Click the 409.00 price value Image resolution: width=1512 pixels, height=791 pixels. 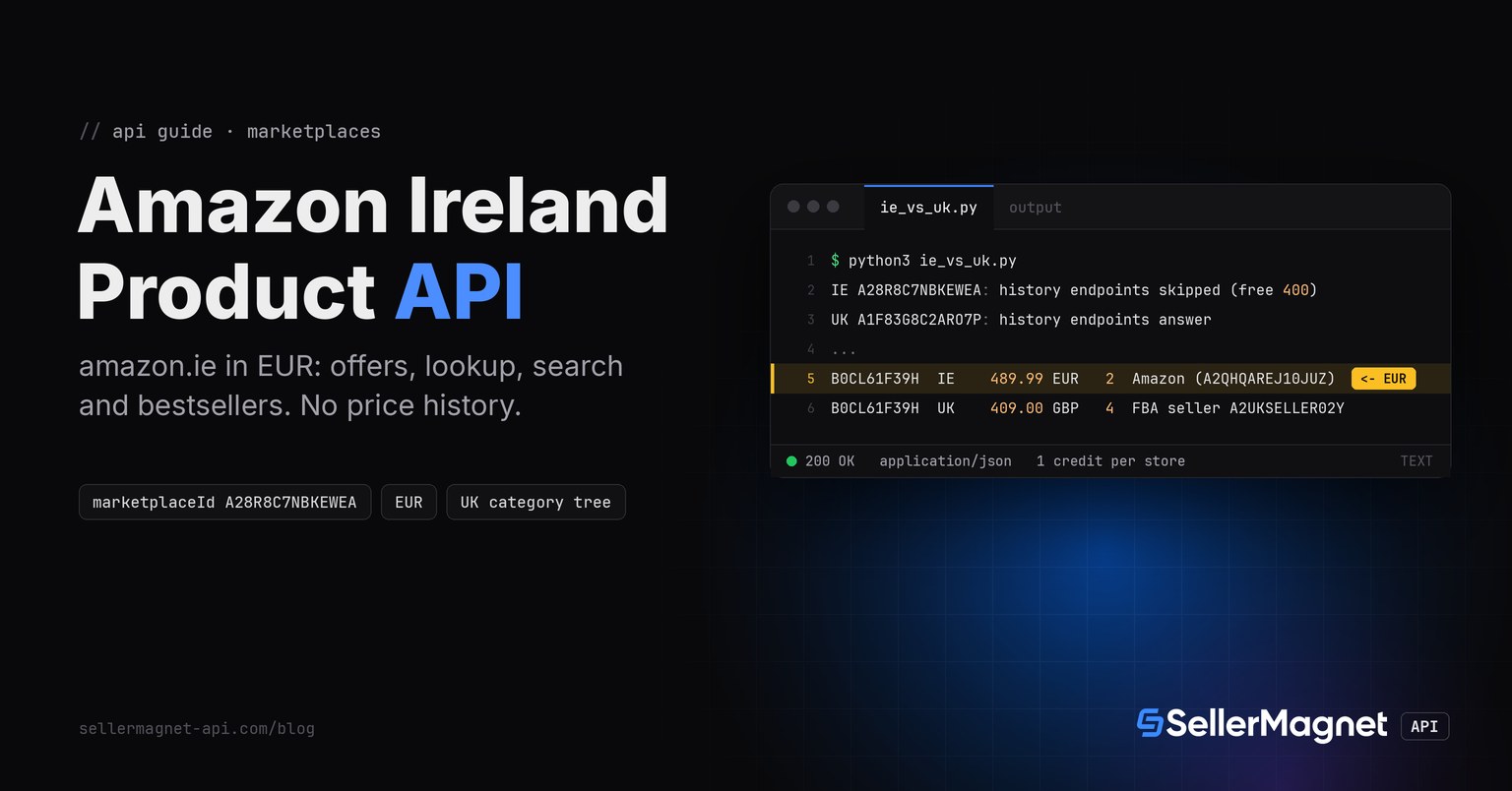point(1017,408)
